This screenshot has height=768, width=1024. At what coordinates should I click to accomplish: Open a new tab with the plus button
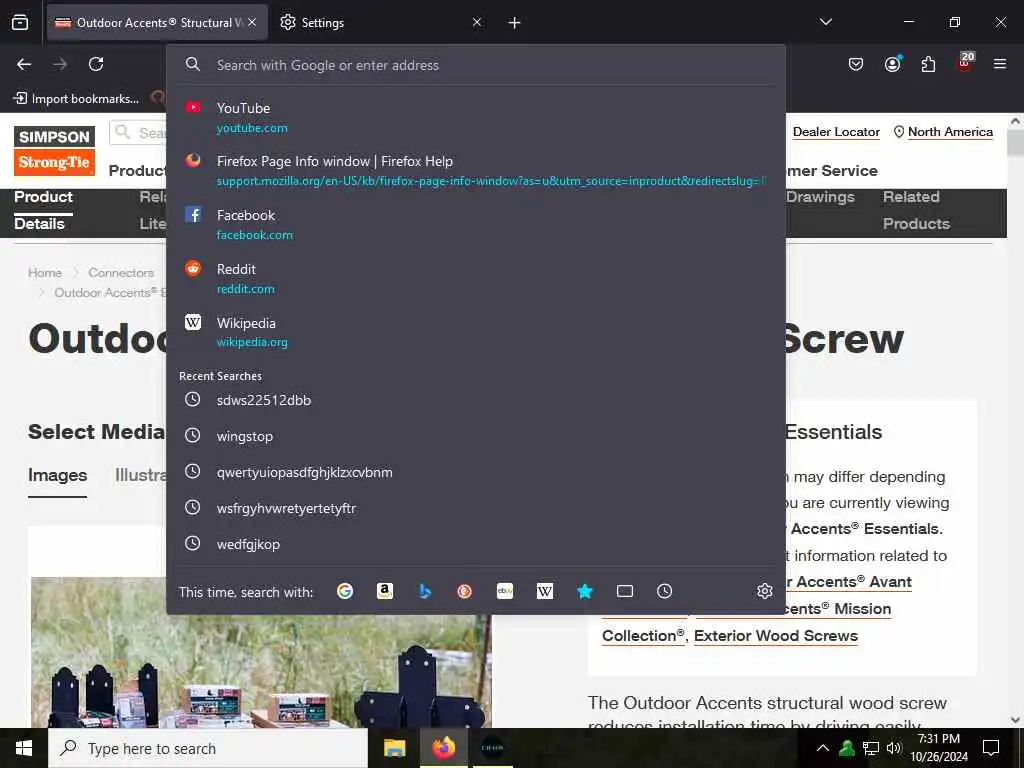click(515, 23)
